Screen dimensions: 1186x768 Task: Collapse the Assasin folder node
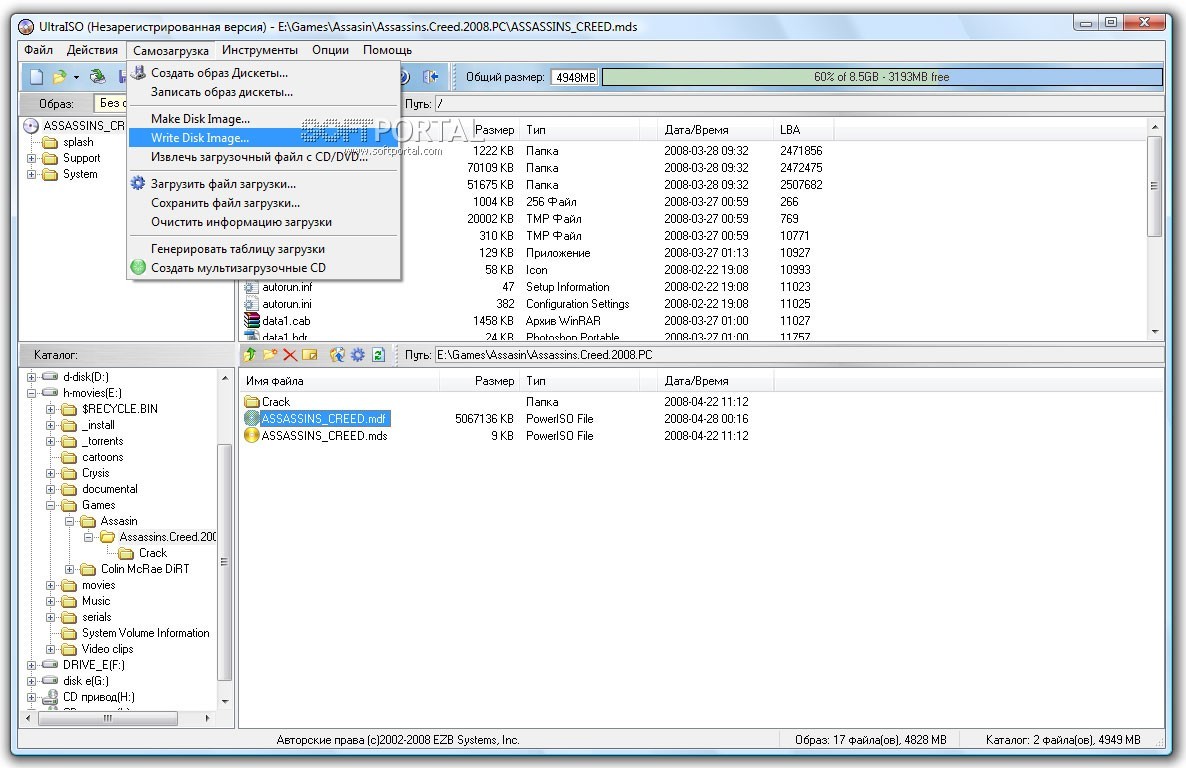pyautogui.click(x=69, y=521)
